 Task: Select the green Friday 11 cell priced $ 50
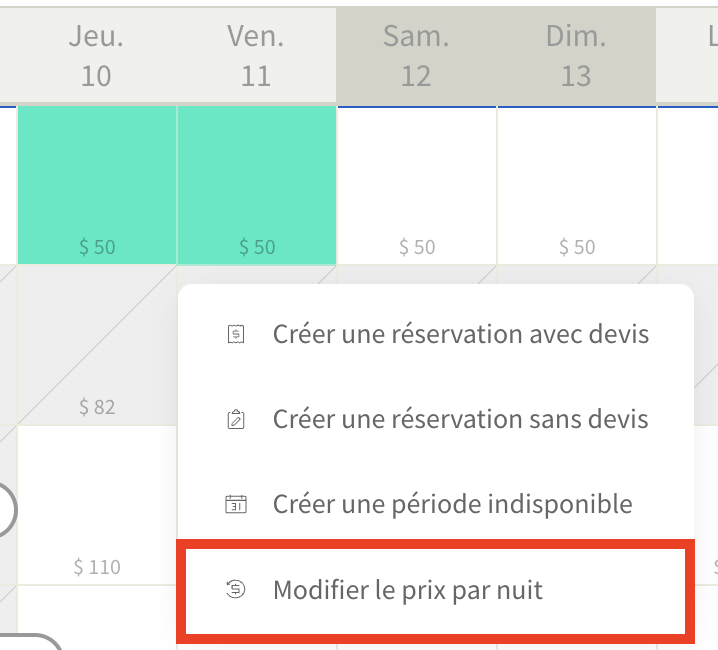click(x=256, y=185)
